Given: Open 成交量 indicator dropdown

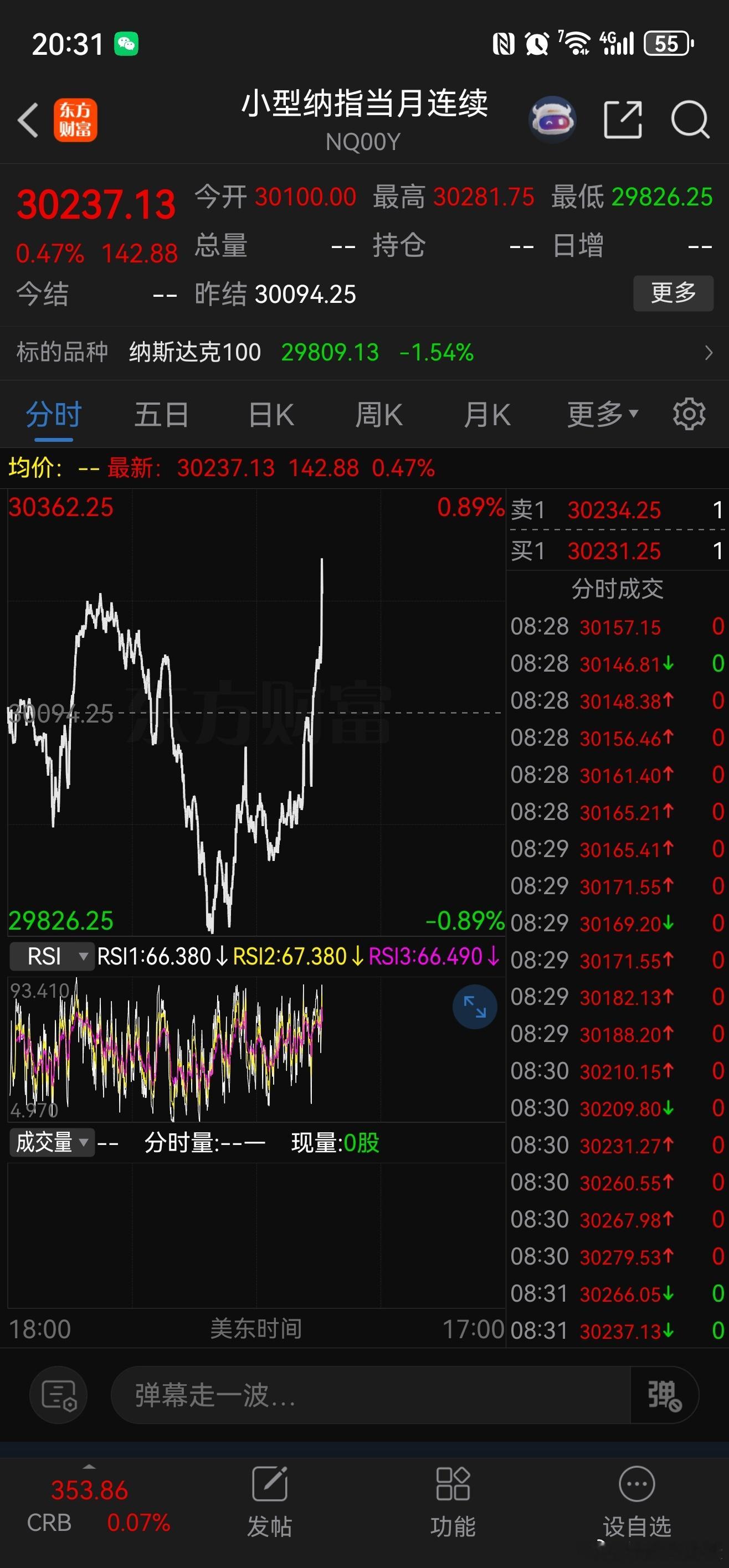Looking at the screenshot, I should tap(52, 1143).
